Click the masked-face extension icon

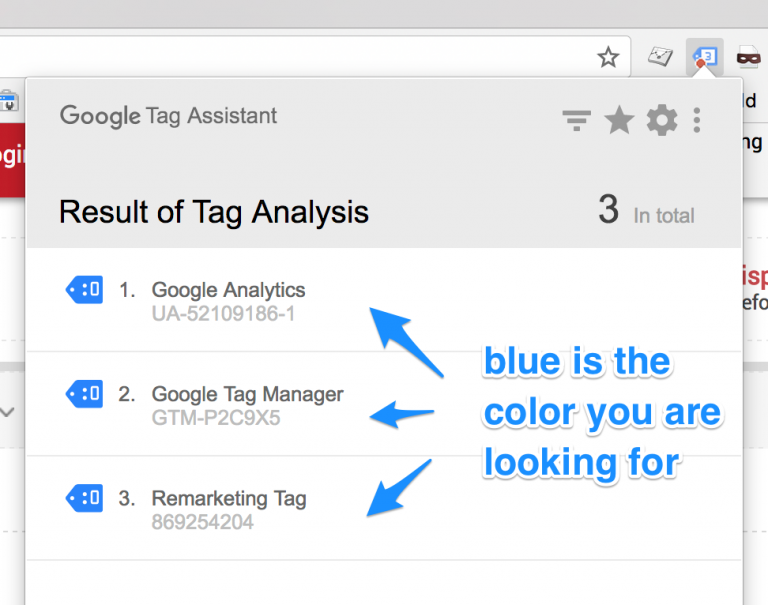tap(748, 57)
